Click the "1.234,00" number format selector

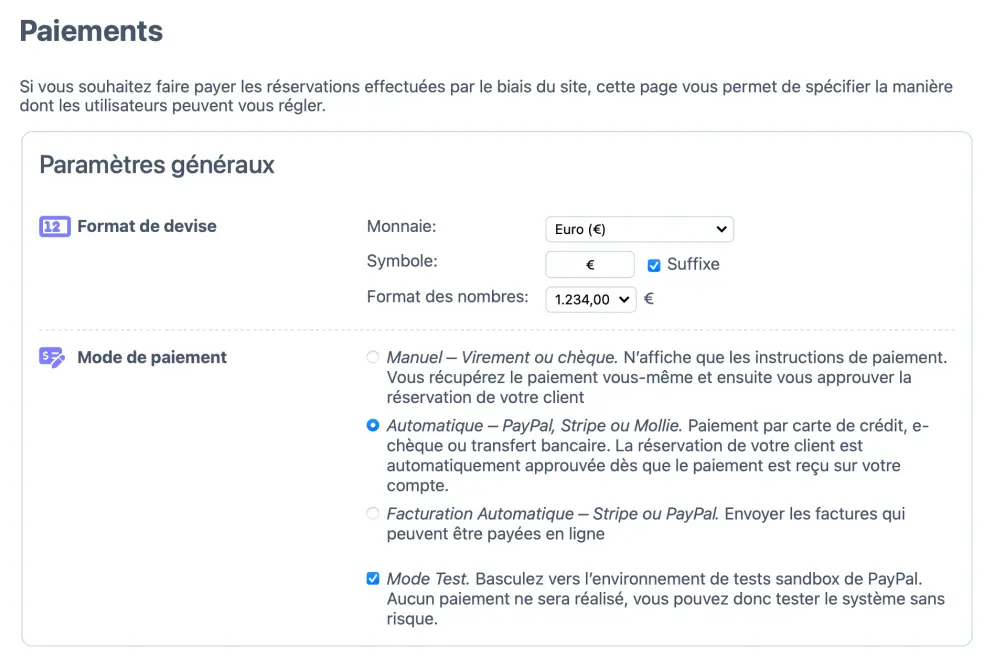[x=590, y=299]
